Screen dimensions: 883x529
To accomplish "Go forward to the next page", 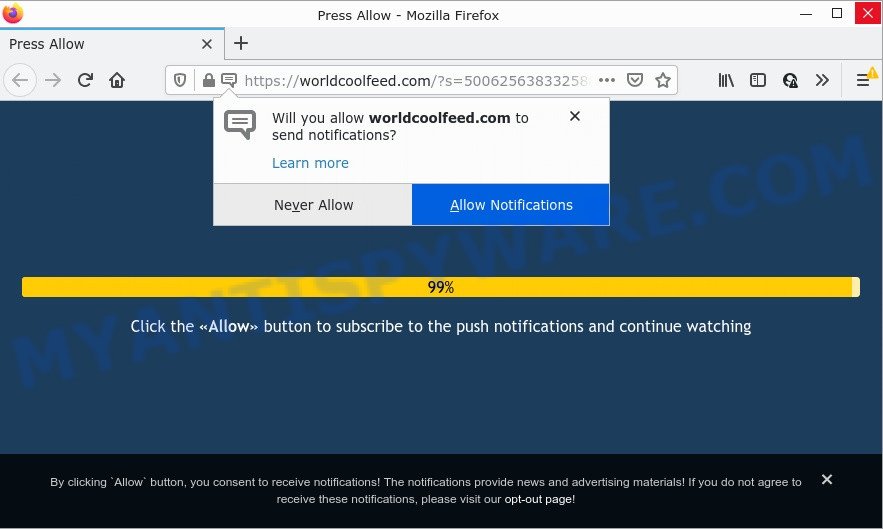I will click(53, 81).
